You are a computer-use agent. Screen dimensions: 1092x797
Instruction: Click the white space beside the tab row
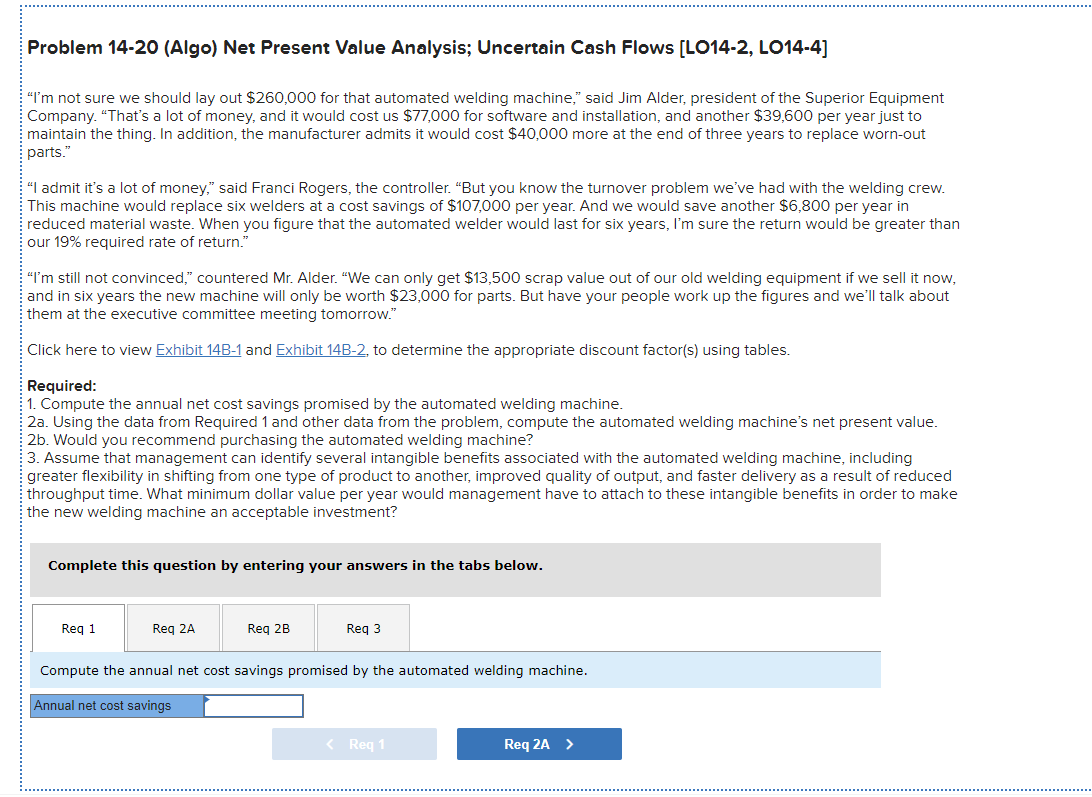tap(650, 628)
